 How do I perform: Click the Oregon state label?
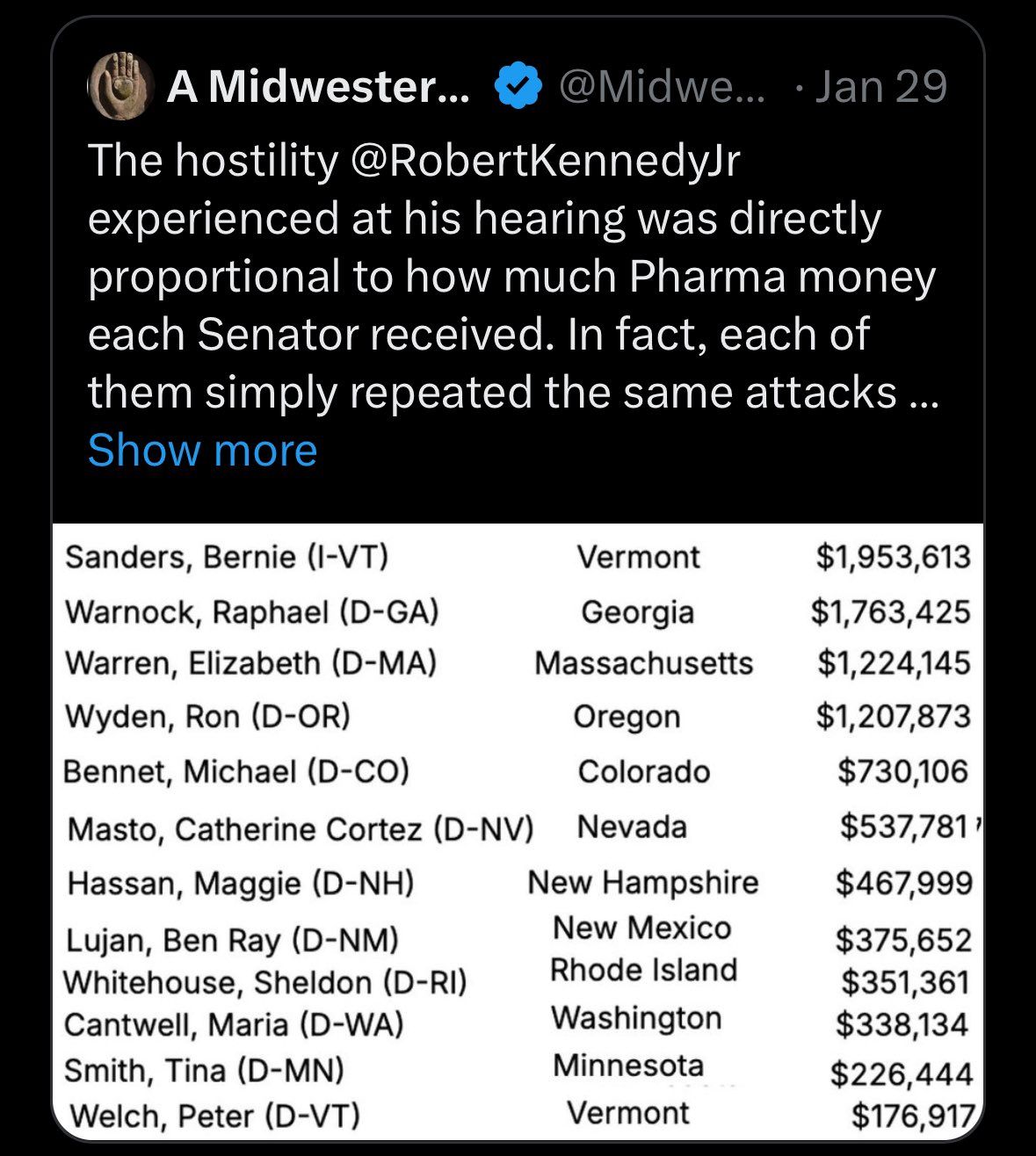627,717
